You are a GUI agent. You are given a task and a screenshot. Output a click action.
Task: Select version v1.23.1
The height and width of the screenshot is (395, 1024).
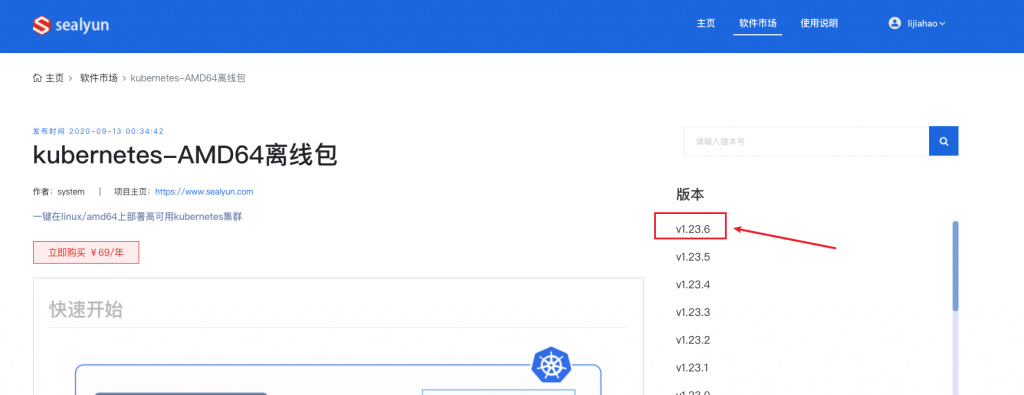(x=692, y=368)
